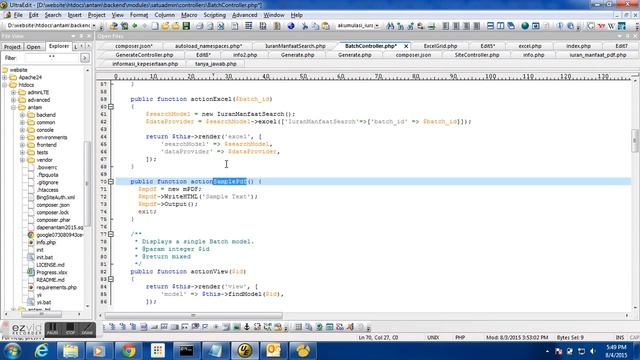Open the file path dropdown arrow
Viewport: 640px width, 360px height.
tap(94, 26)
